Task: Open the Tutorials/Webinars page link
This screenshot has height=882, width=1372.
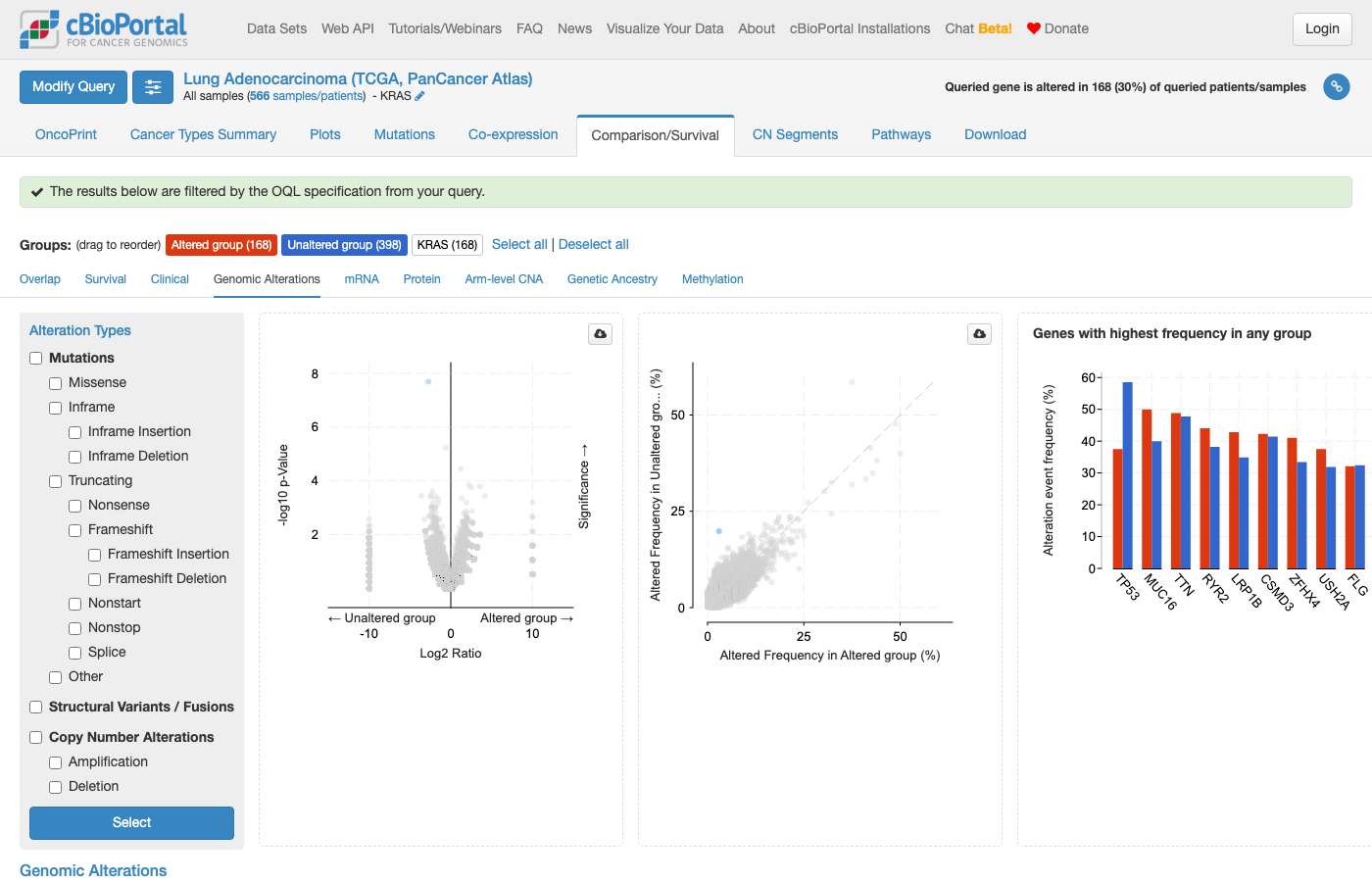Action: (445, 28)
